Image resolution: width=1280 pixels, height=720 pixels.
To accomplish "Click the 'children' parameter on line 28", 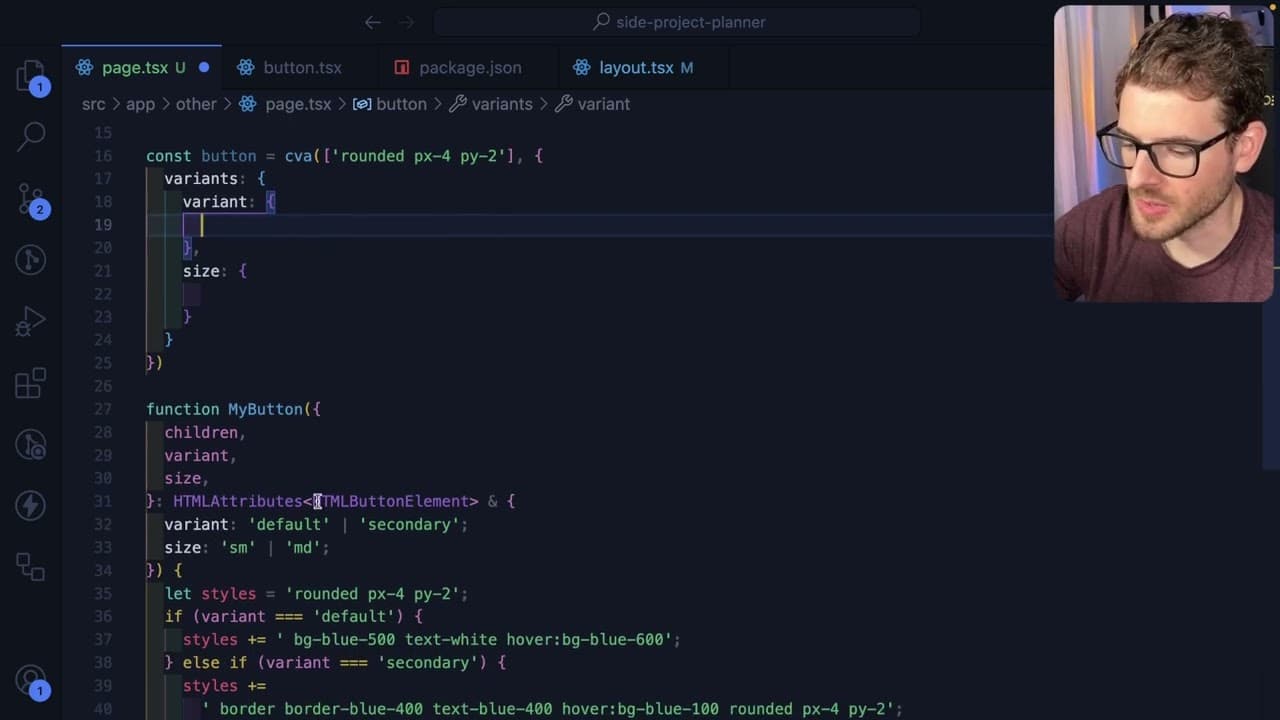I will (x=201, y=432).
